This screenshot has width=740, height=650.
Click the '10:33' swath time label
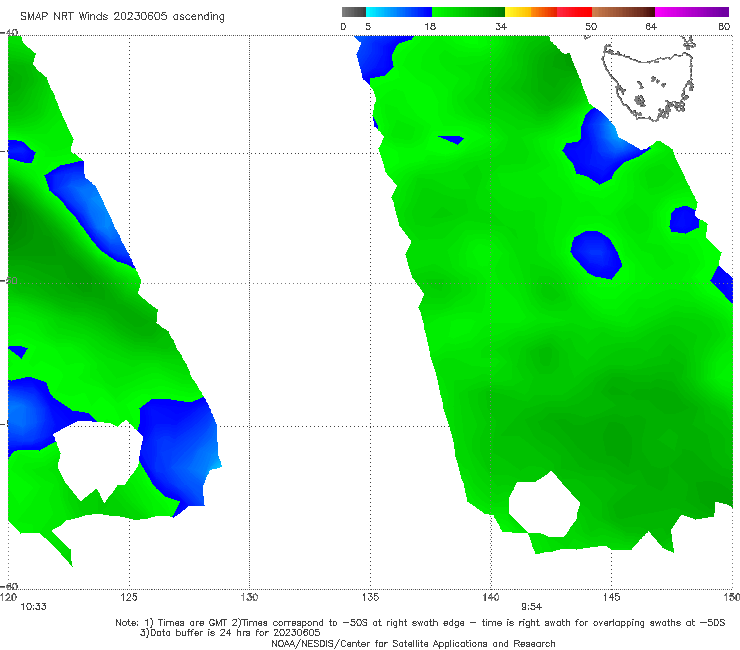point(34,607)
